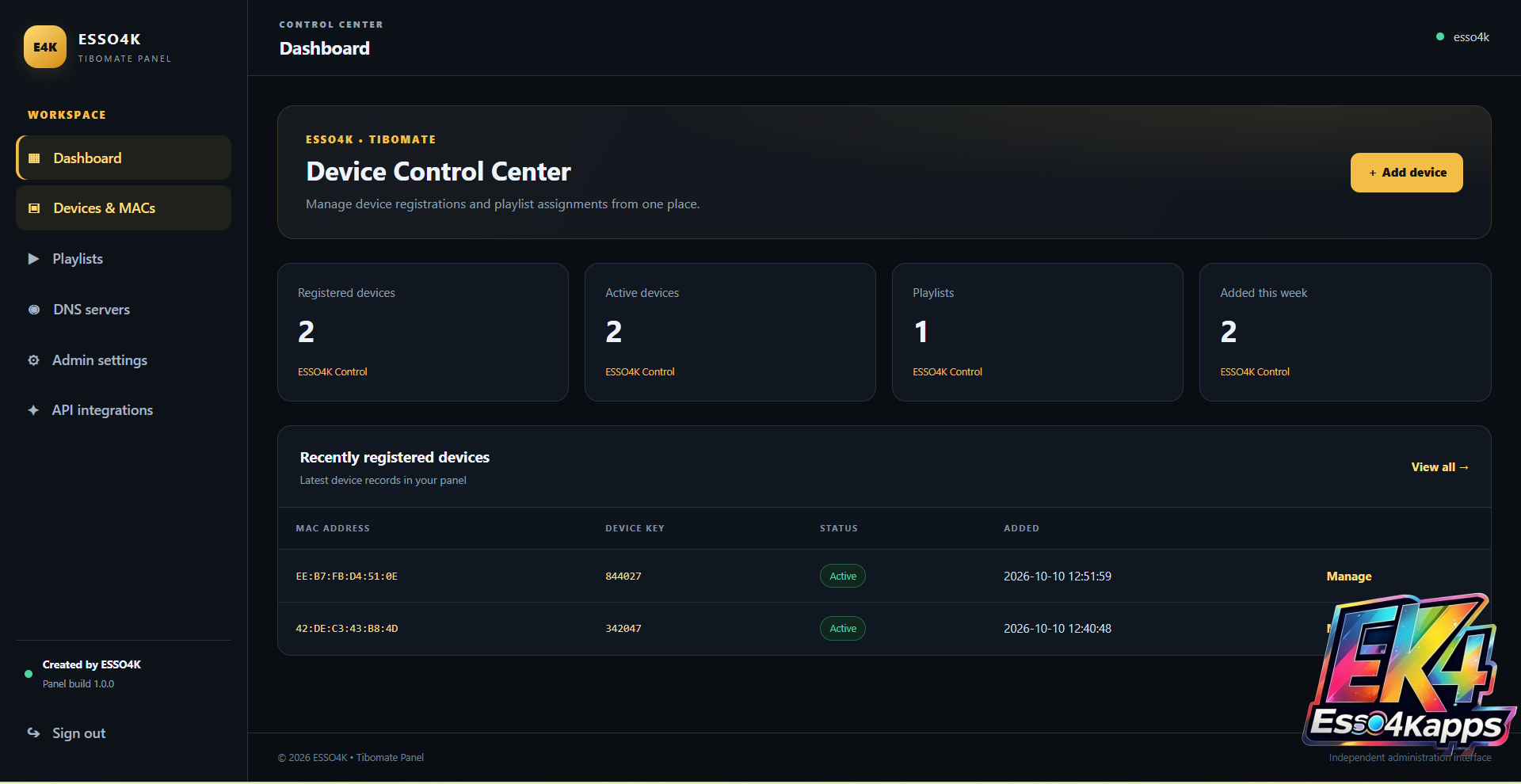
Task: Go to the Playlists page
Action: 124,259
